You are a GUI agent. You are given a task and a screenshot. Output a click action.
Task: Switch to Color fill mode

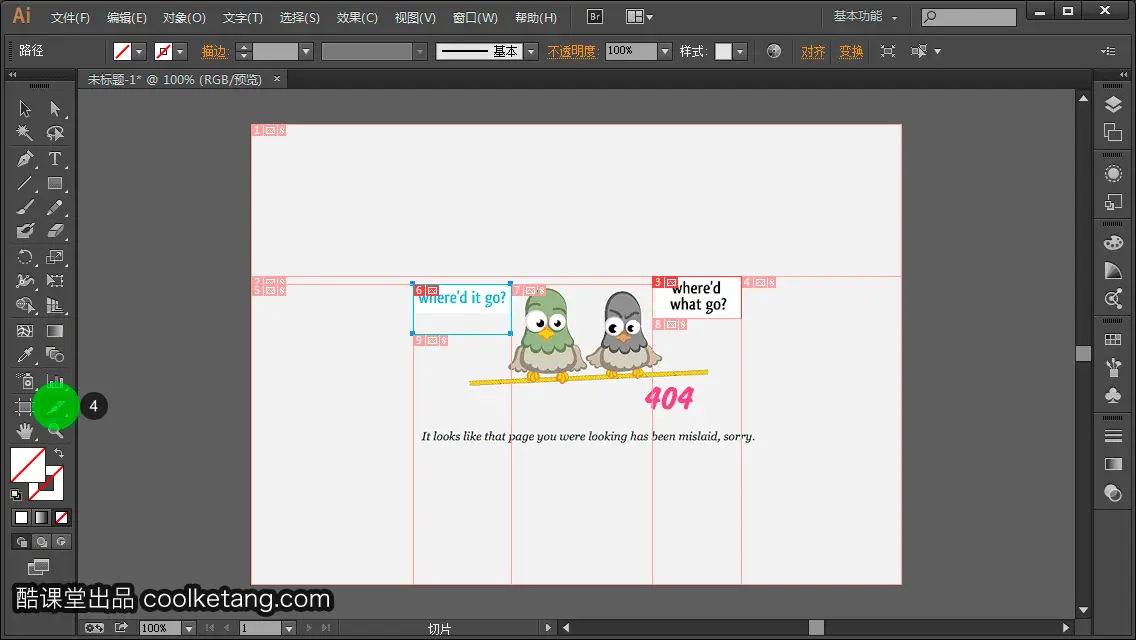(22, 518)
